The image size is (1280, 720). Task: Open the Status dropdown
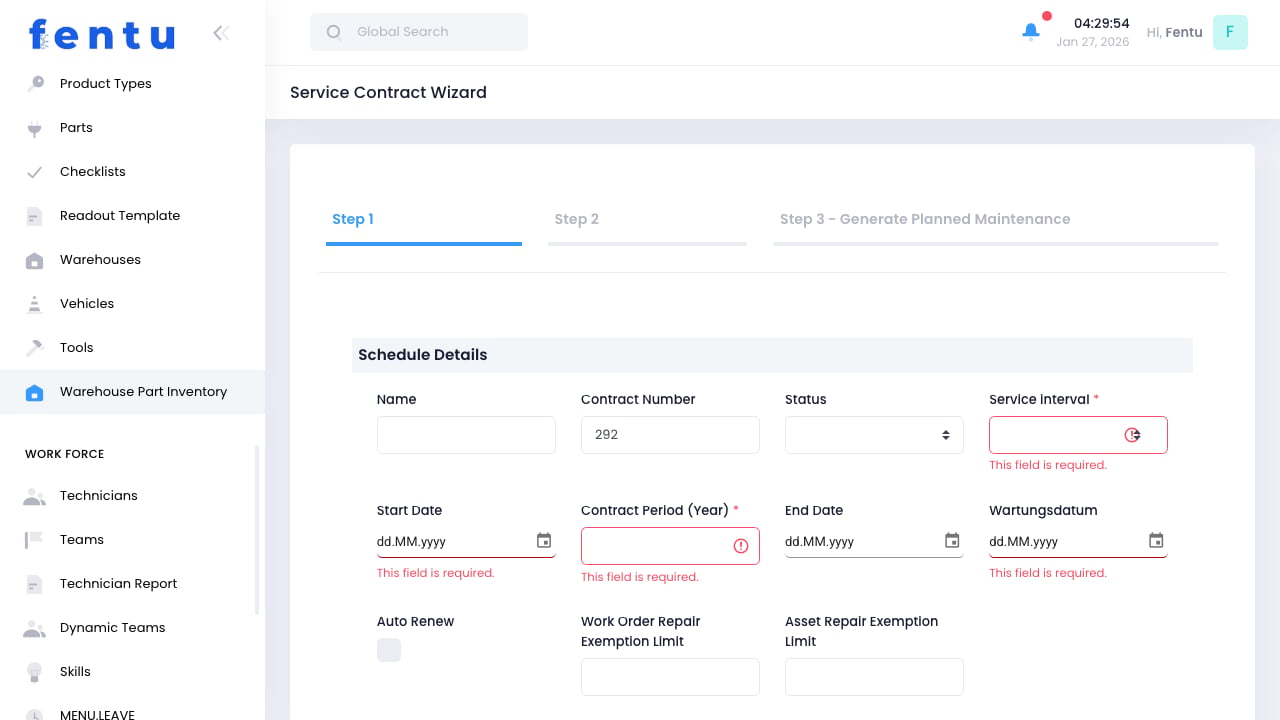(x=874, y=435)
